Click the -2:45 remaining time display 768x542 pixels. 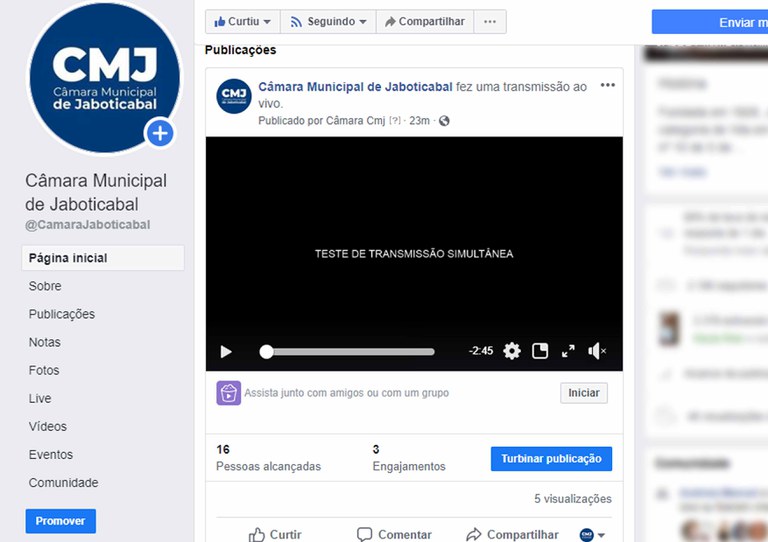481,351
